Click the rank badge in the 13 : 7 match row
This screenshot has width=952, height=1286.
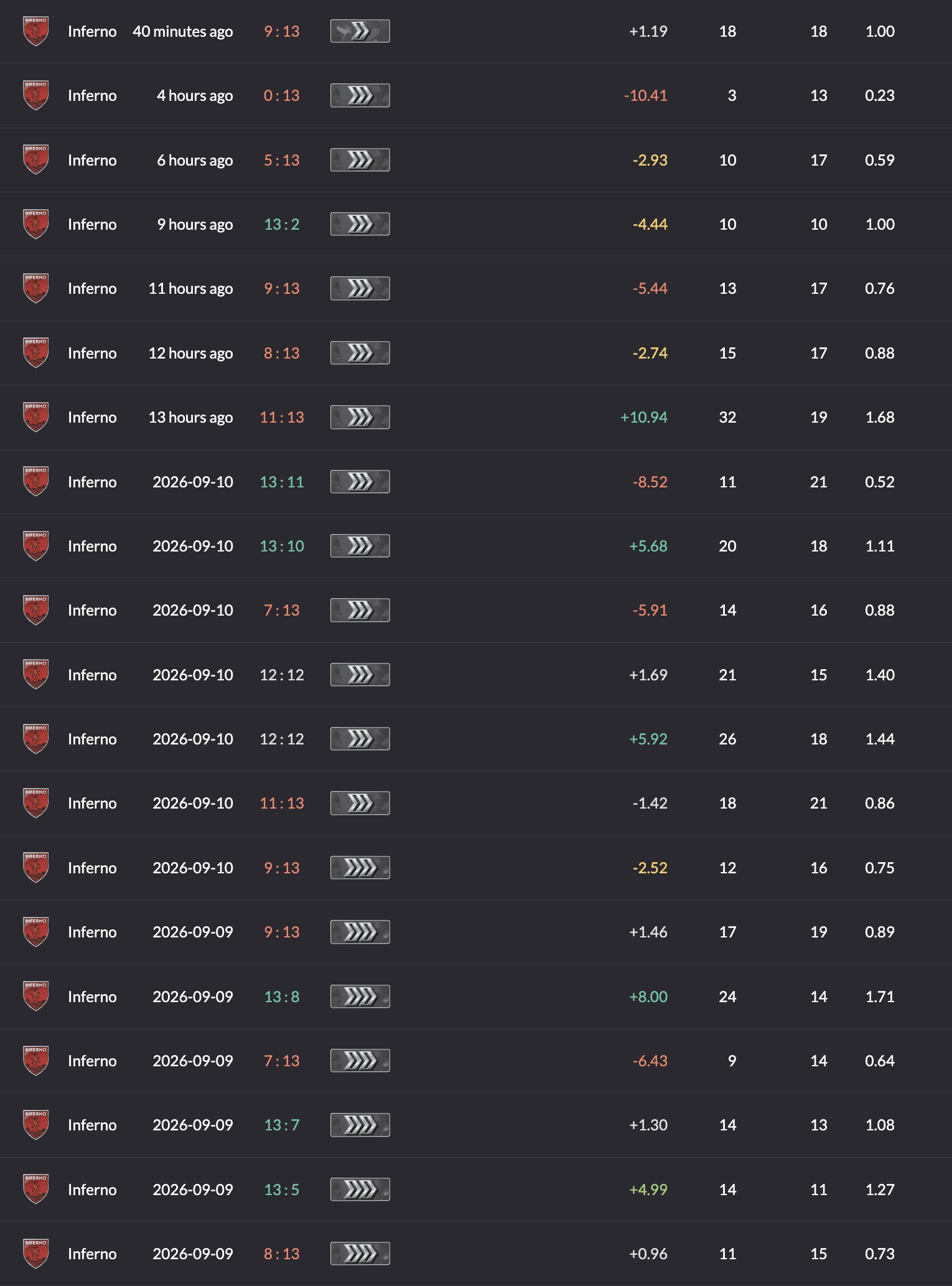[x=360, y=1125]
